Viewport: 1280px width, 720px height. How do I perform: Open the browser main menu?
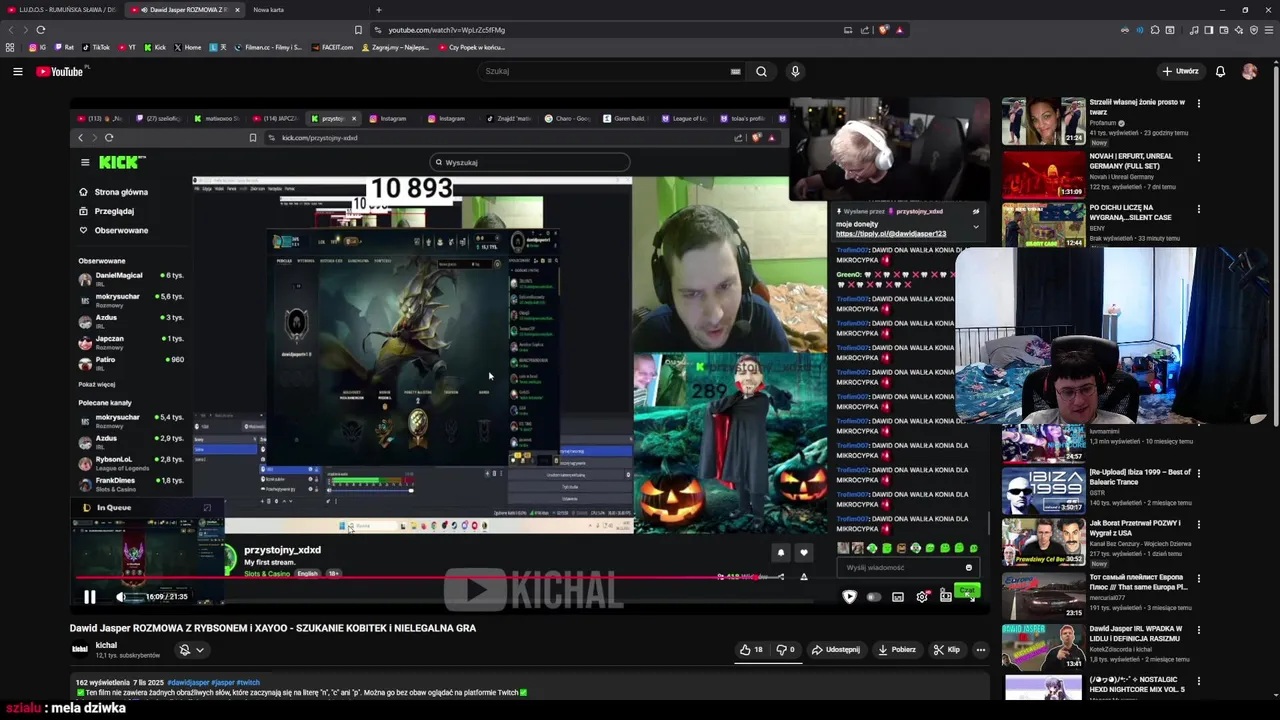pyautogui.click(x=1268, y=30)
